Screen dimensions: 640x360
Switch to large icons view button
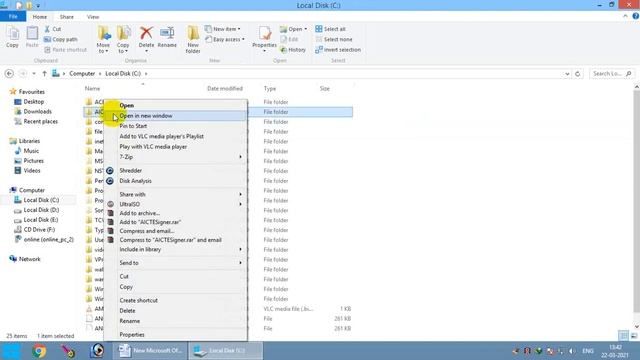point(634,336)
